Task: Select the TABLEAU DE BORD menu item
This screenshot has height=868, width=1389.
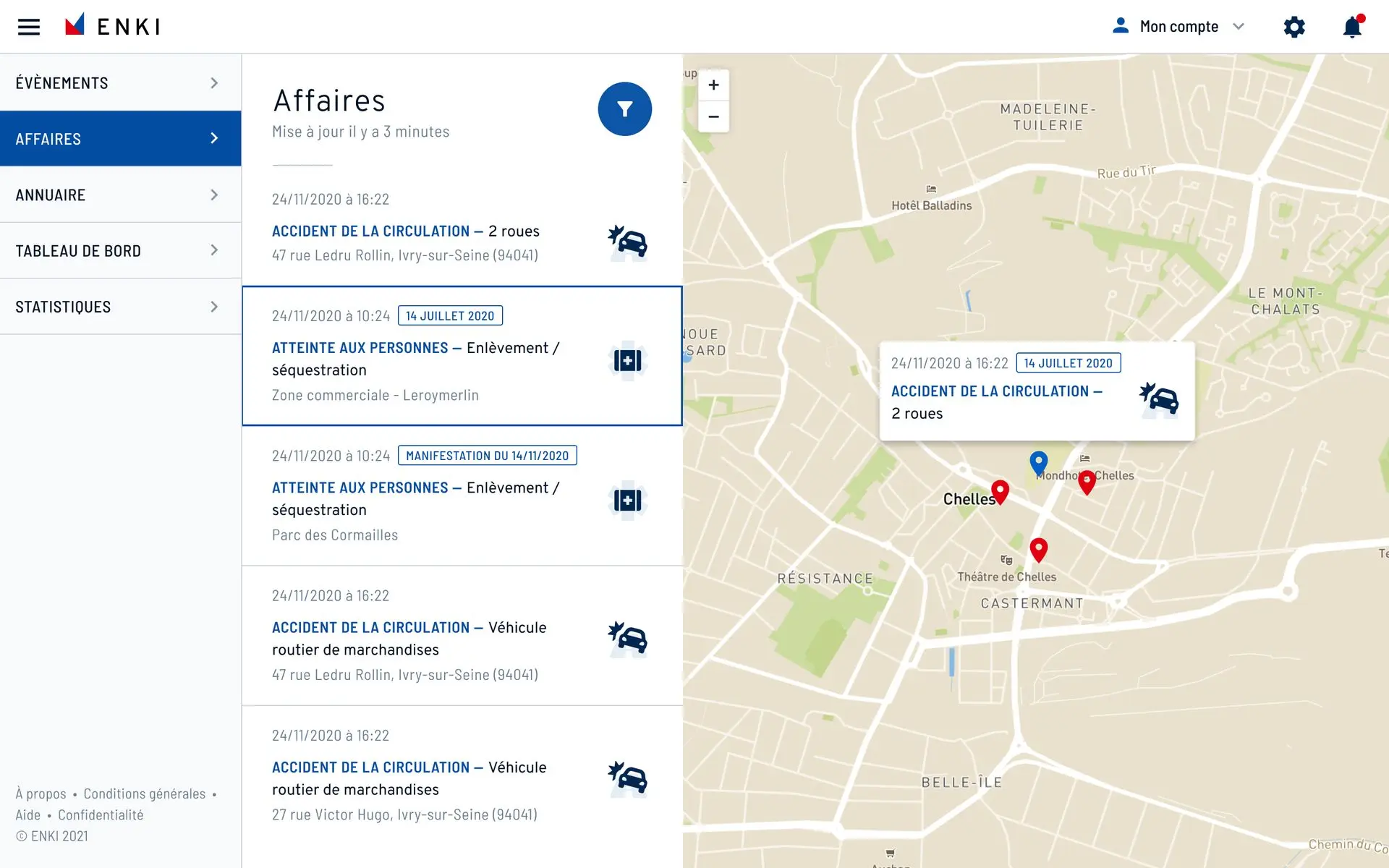Action: tap(120, 250)
